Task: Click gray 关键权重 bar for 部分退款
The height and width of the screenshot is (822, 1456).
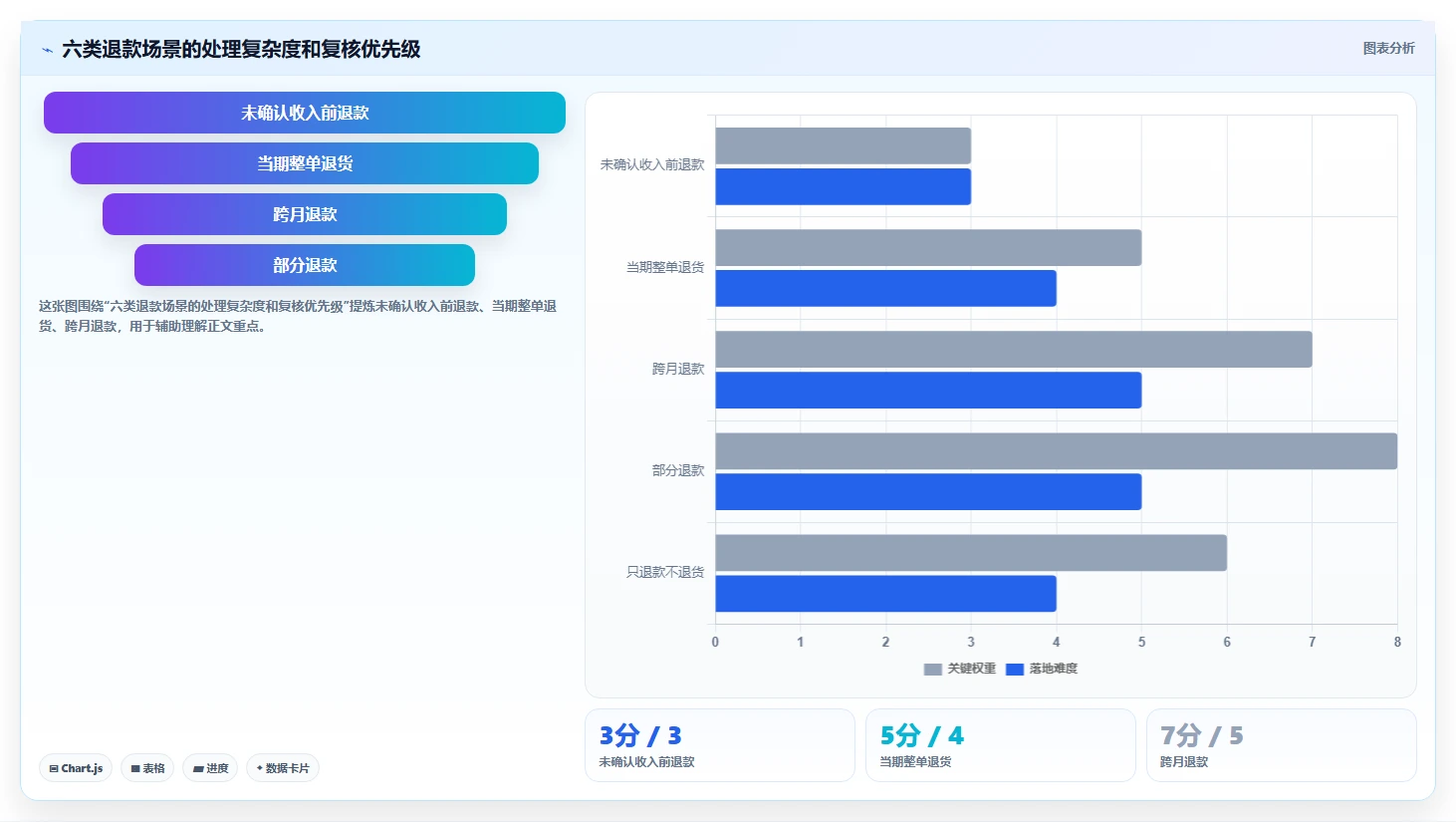Action: tap(1057, 450)
